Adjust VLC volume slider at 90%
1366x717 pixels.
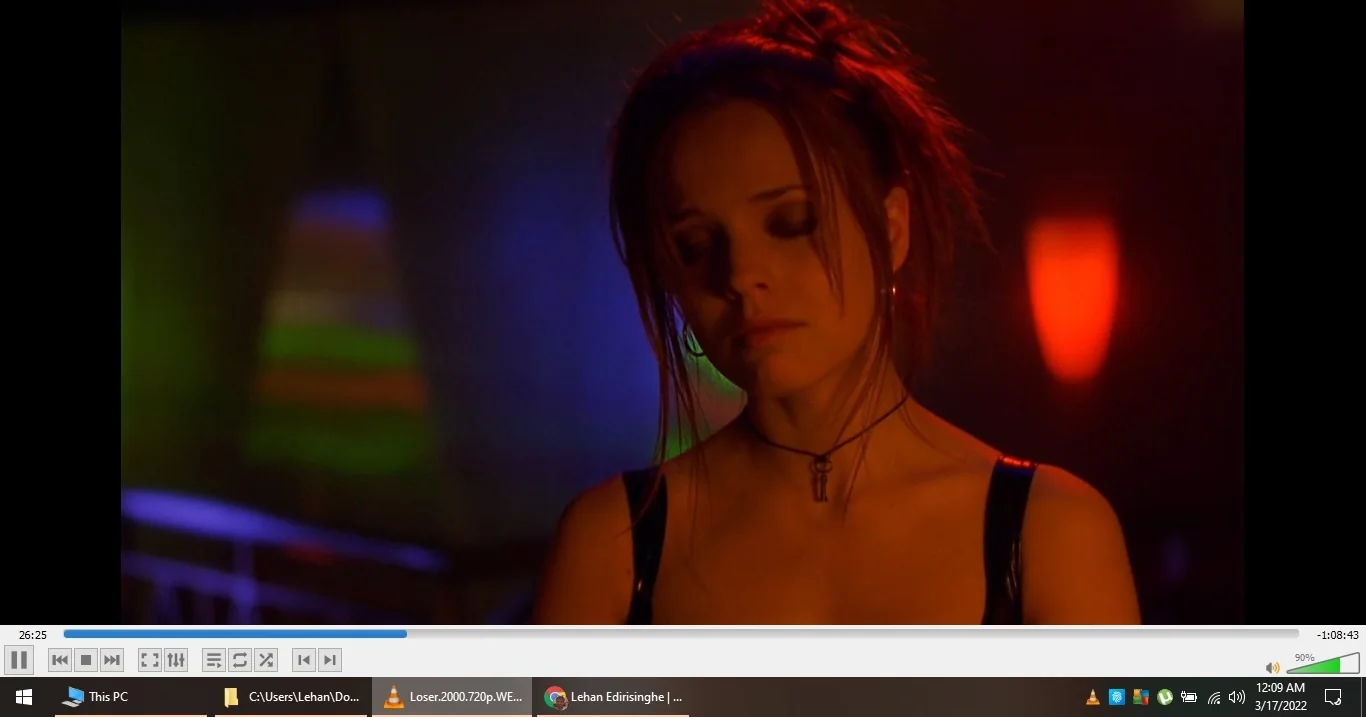tap(1323, 663)
